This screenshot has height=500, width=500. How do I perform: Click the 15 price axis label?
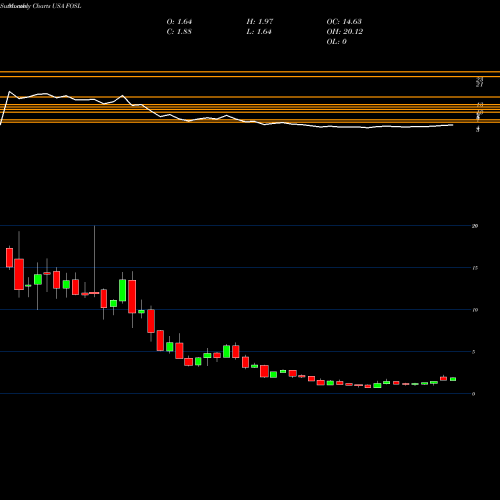(x=475, y=268)
